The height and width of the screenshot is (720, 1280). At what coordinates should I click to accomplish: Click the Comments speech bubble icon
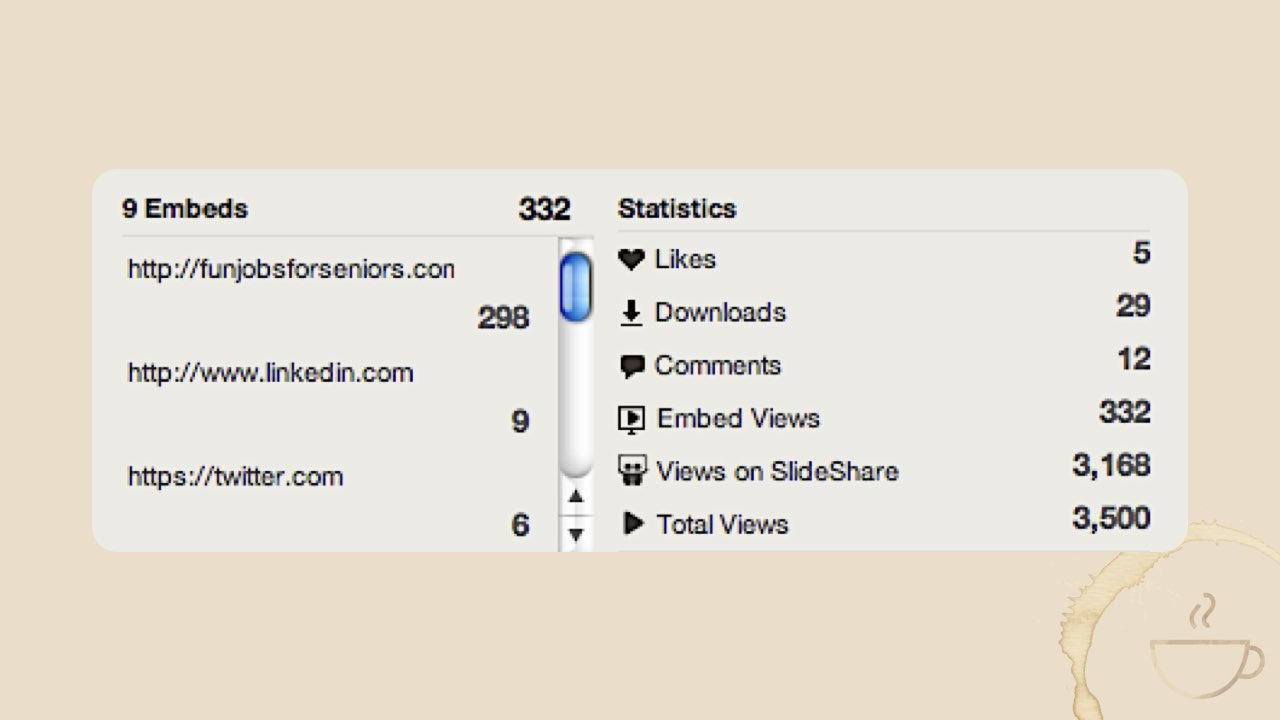click(x=631, y=365)
